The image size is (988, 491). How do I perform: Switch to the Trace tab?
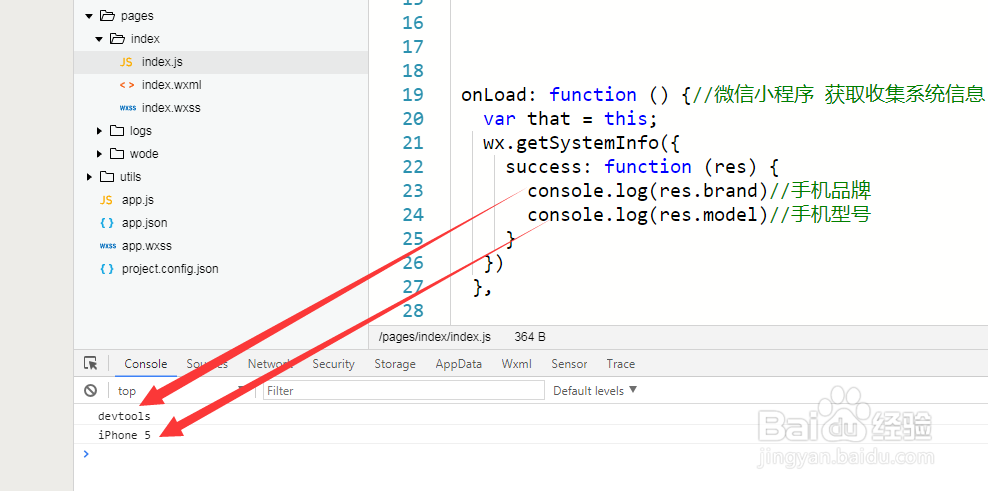point(621,364)
